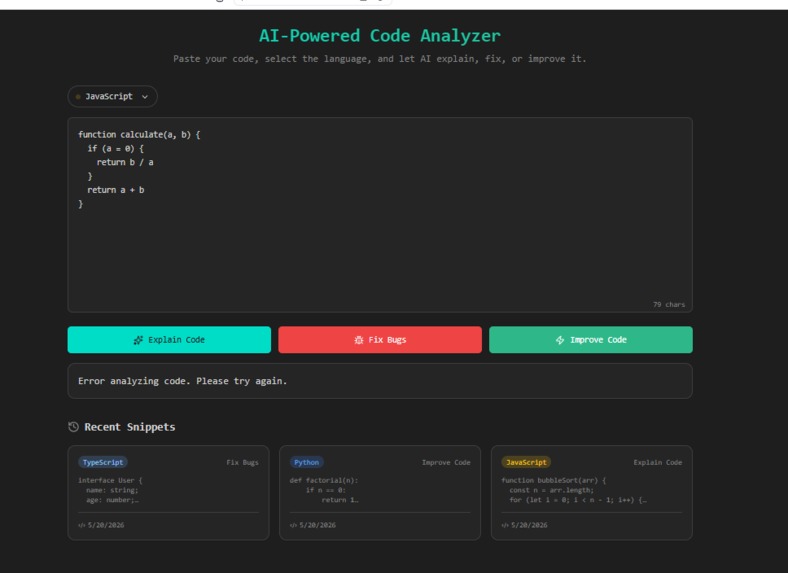Click the code icon beside the TypeScript card date

[x=81, y=525]
